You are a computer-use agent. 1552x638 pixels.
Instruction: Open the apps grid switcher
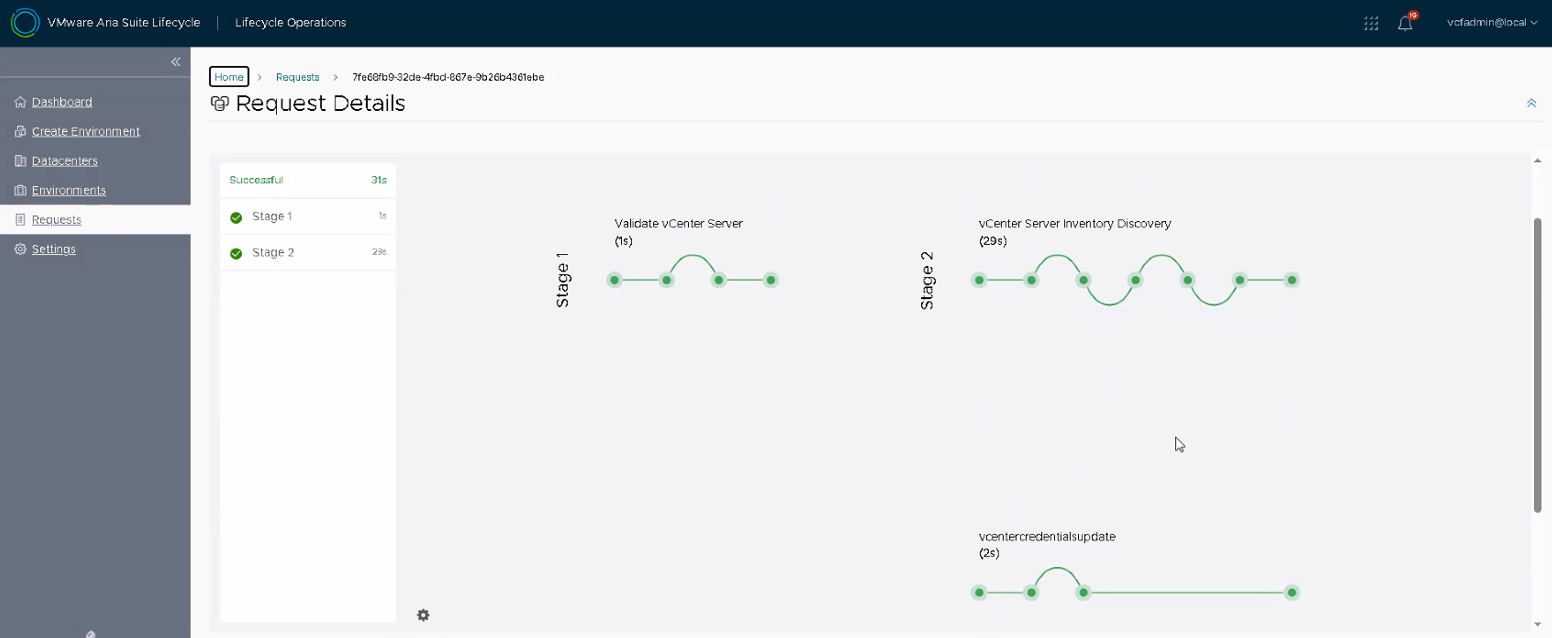click(1371, 23)
